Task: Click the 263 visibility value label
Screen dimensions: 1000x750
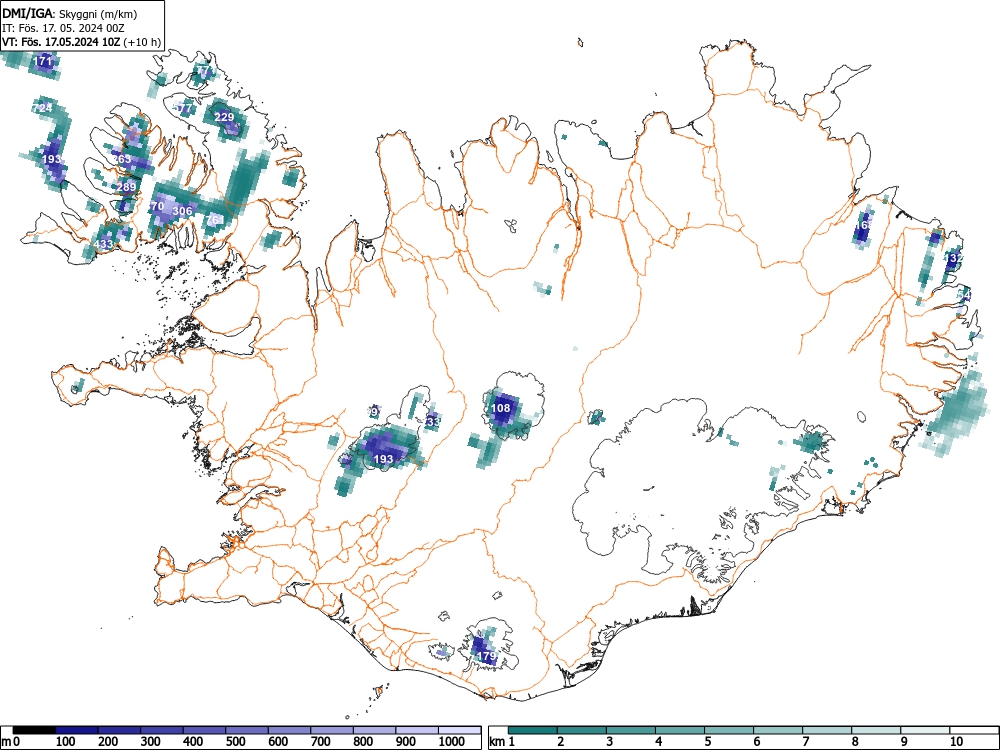Action: coord(121,159)
